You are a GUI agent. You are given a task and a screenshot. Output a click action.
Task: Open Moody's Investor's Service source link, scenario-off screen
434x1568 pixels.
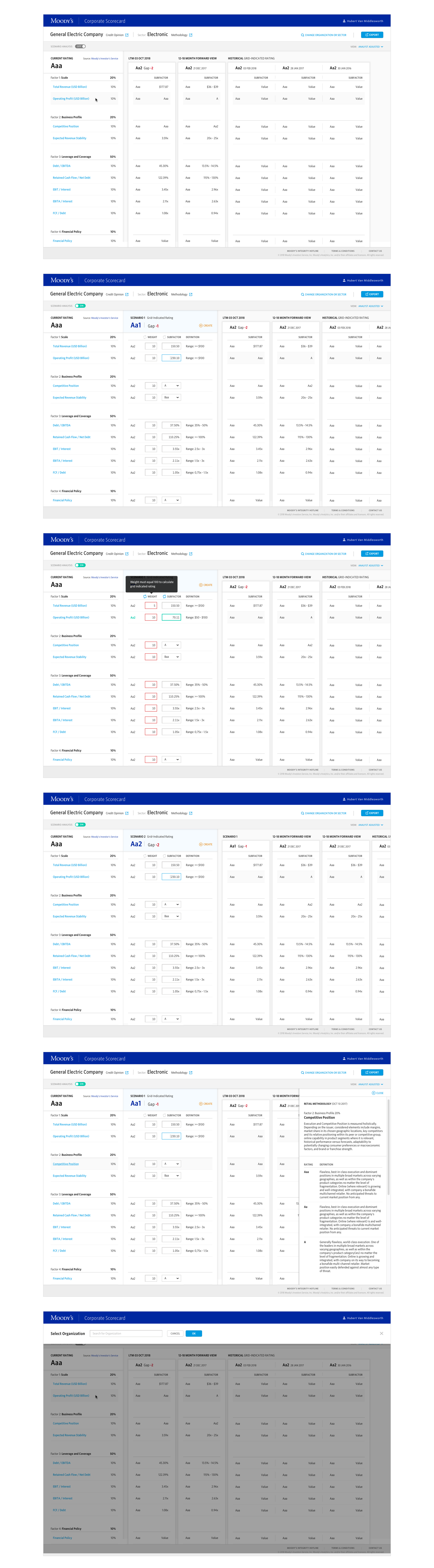(105, 58)
